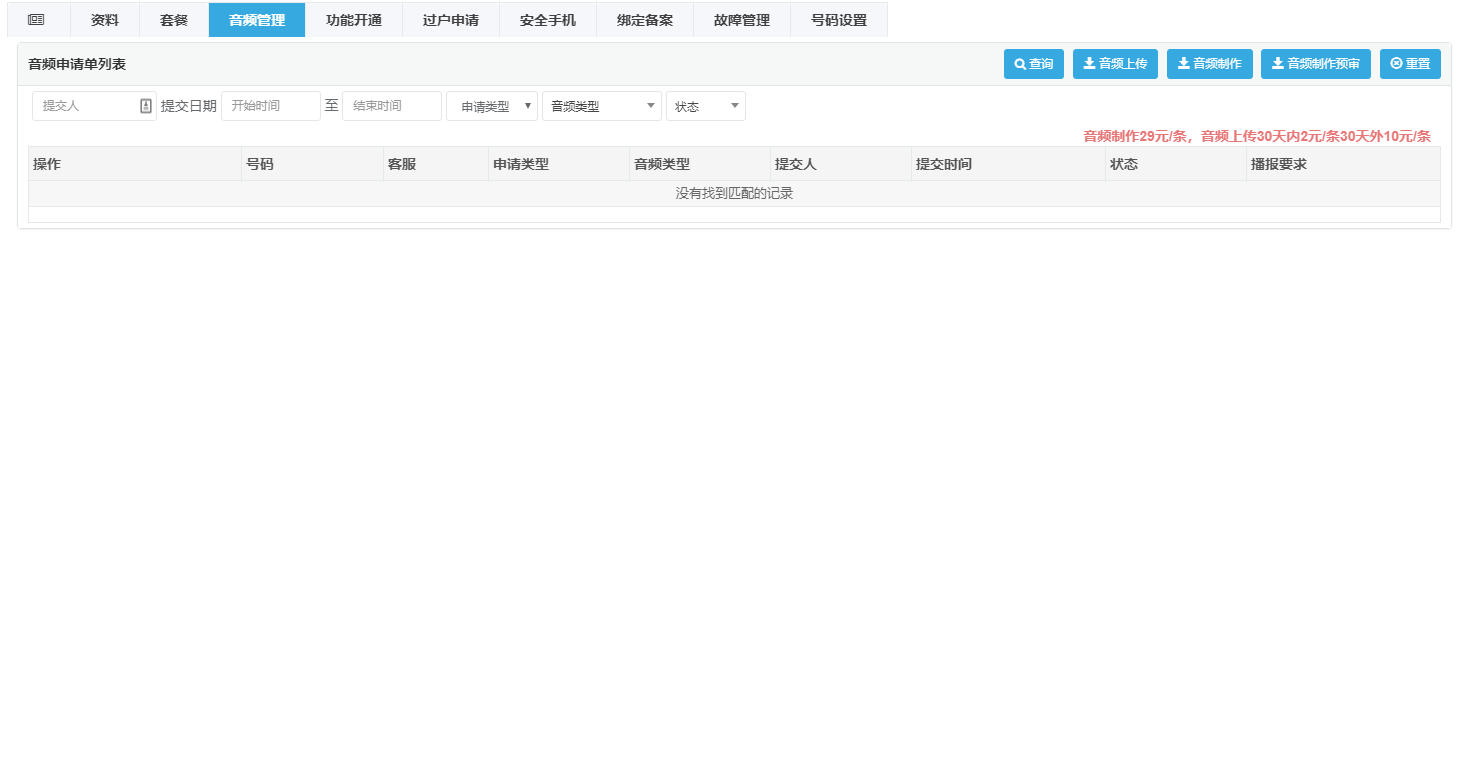
Task: Click the 开始时间 date input
Action: (x=270, y=106)
